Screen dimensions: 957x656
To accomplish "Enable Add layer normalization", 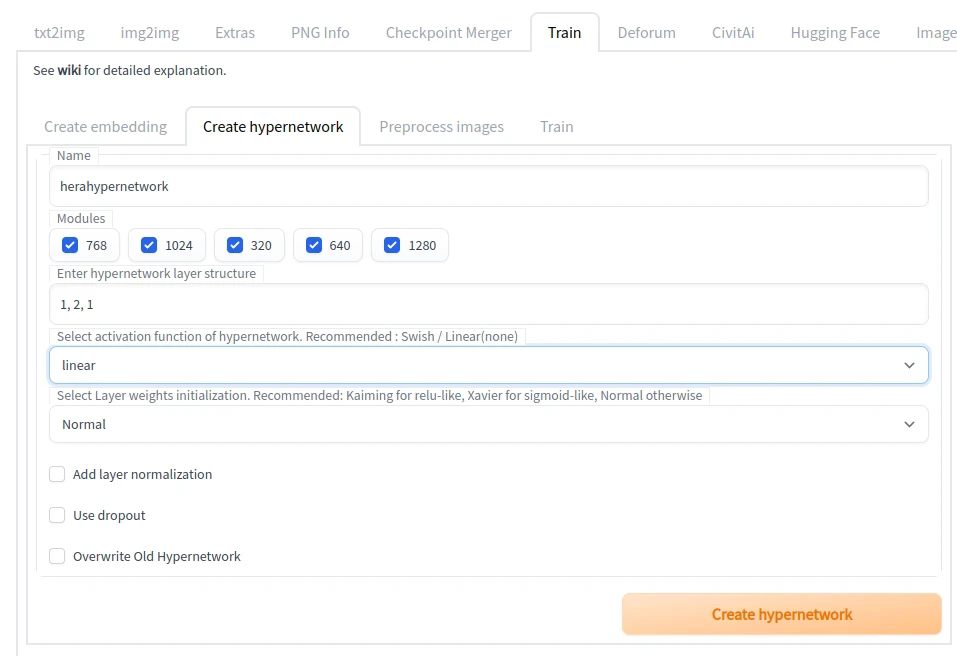I will [58, 474].
